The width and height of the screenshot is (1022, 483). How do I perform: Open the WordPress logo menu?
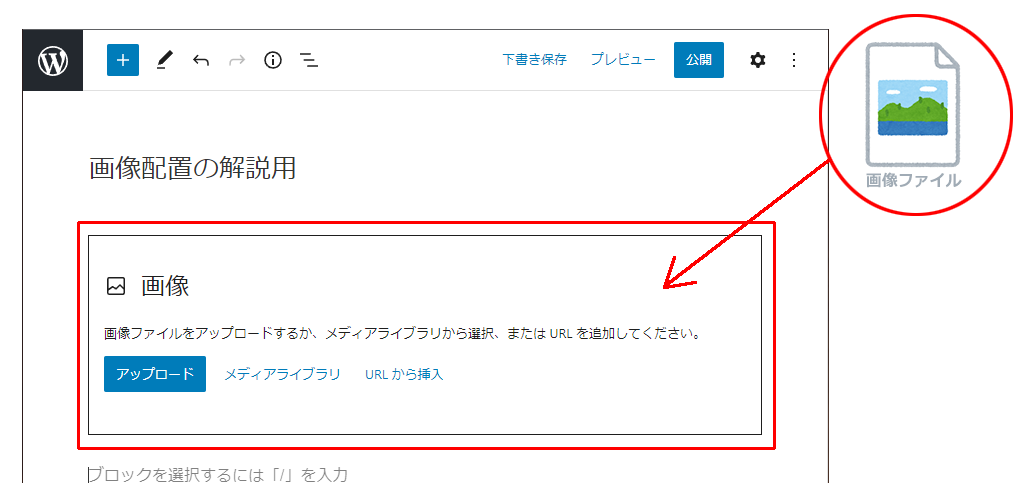pos(53,61)
